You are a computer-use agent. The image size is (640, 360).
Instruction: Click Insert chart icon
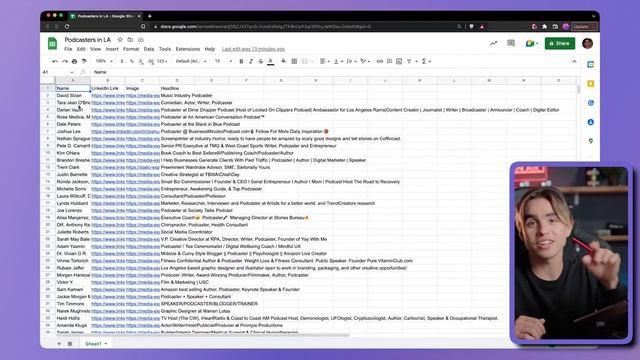pos(399,61)
